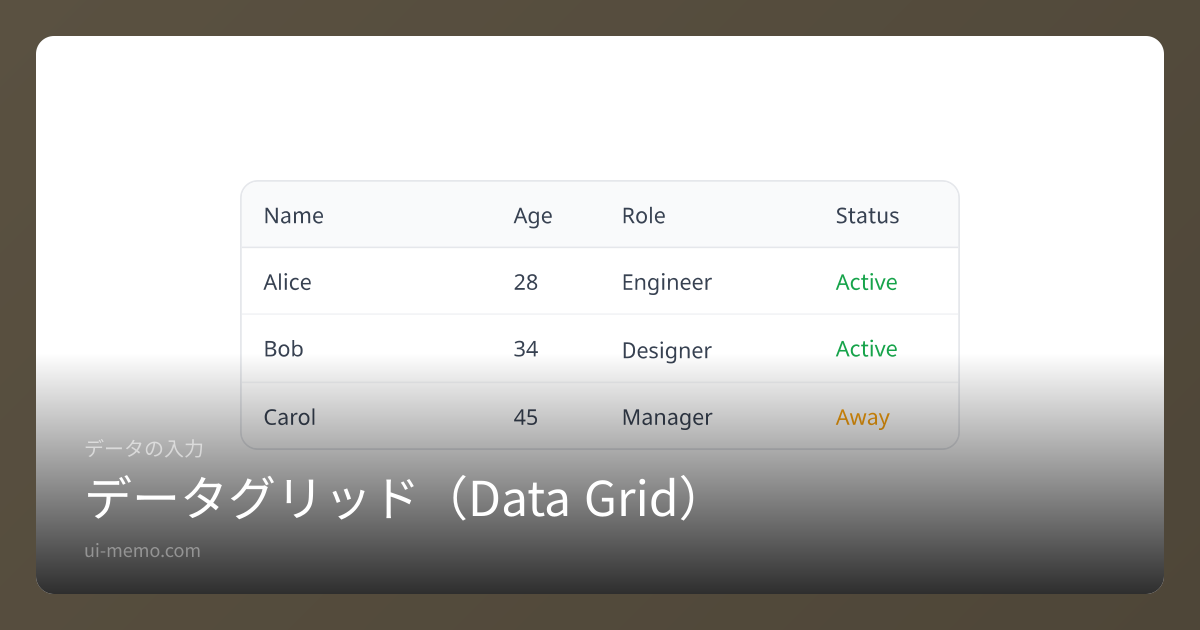Click the Active status in Bob's row

point(866,349)
